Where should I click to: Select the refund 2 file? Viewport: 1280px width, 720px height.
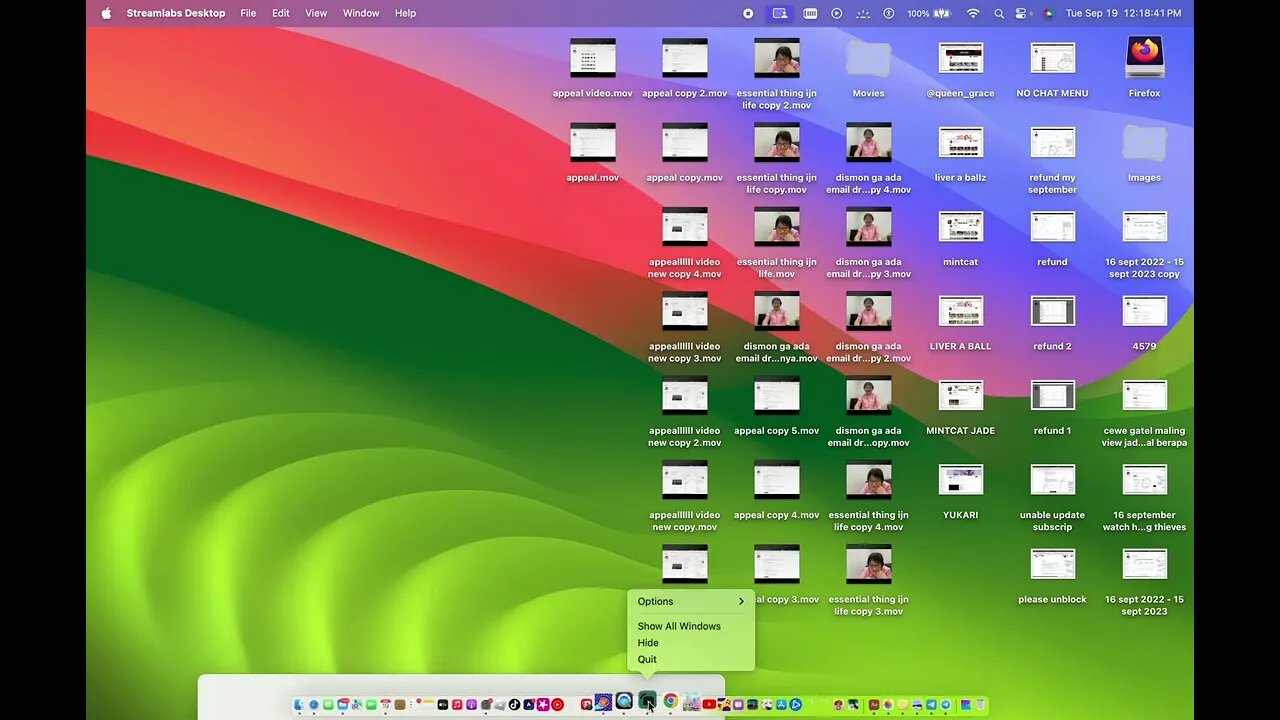click(x=1053, y=311)
